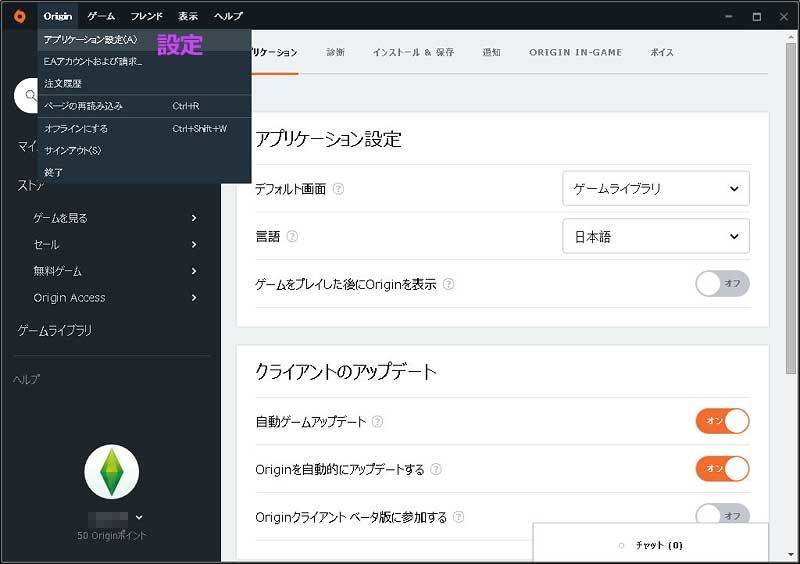Click blurred account username
Viewport: 800px width, 564px height.
(108, 519)
